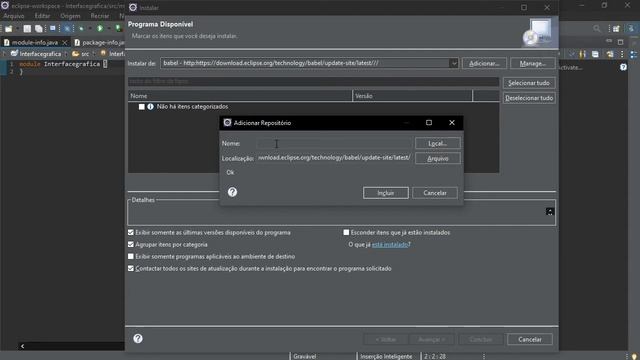
Task: Click the maximize view icon in right panel
Action: pos(620,42)
